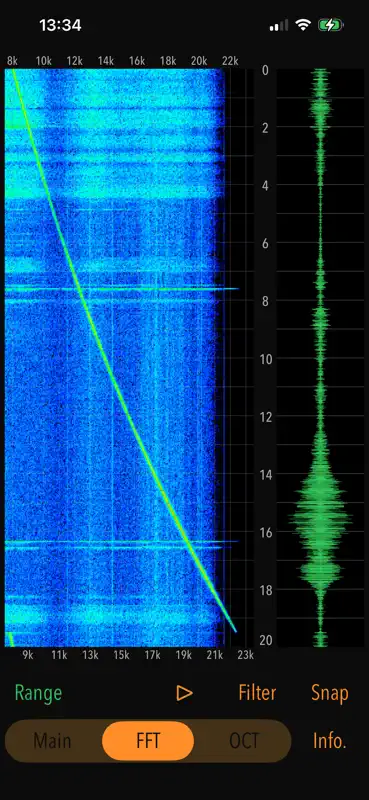Image resolution: width=369 pixels, height=800 pixels.
Task: Tap the 23k label on bottom frequency axis
Action: (x=245, y=655)
